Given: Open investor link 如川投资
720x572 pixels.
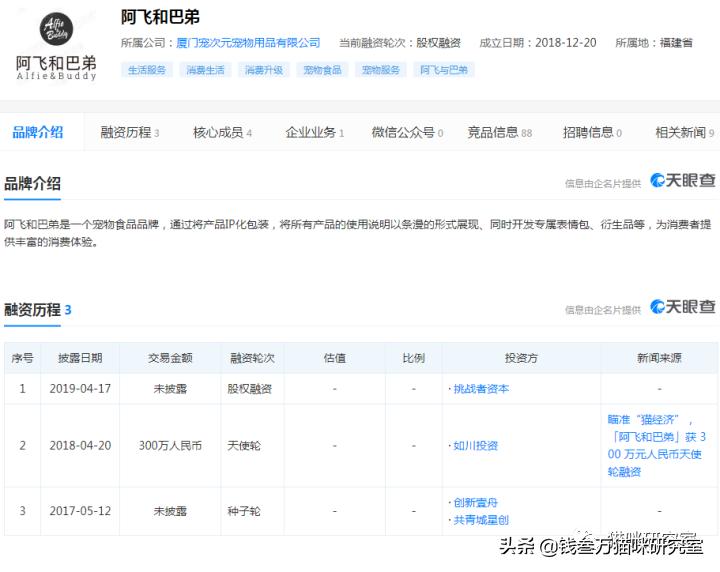Looking at the screenshot, I should [x=476, y=445].
